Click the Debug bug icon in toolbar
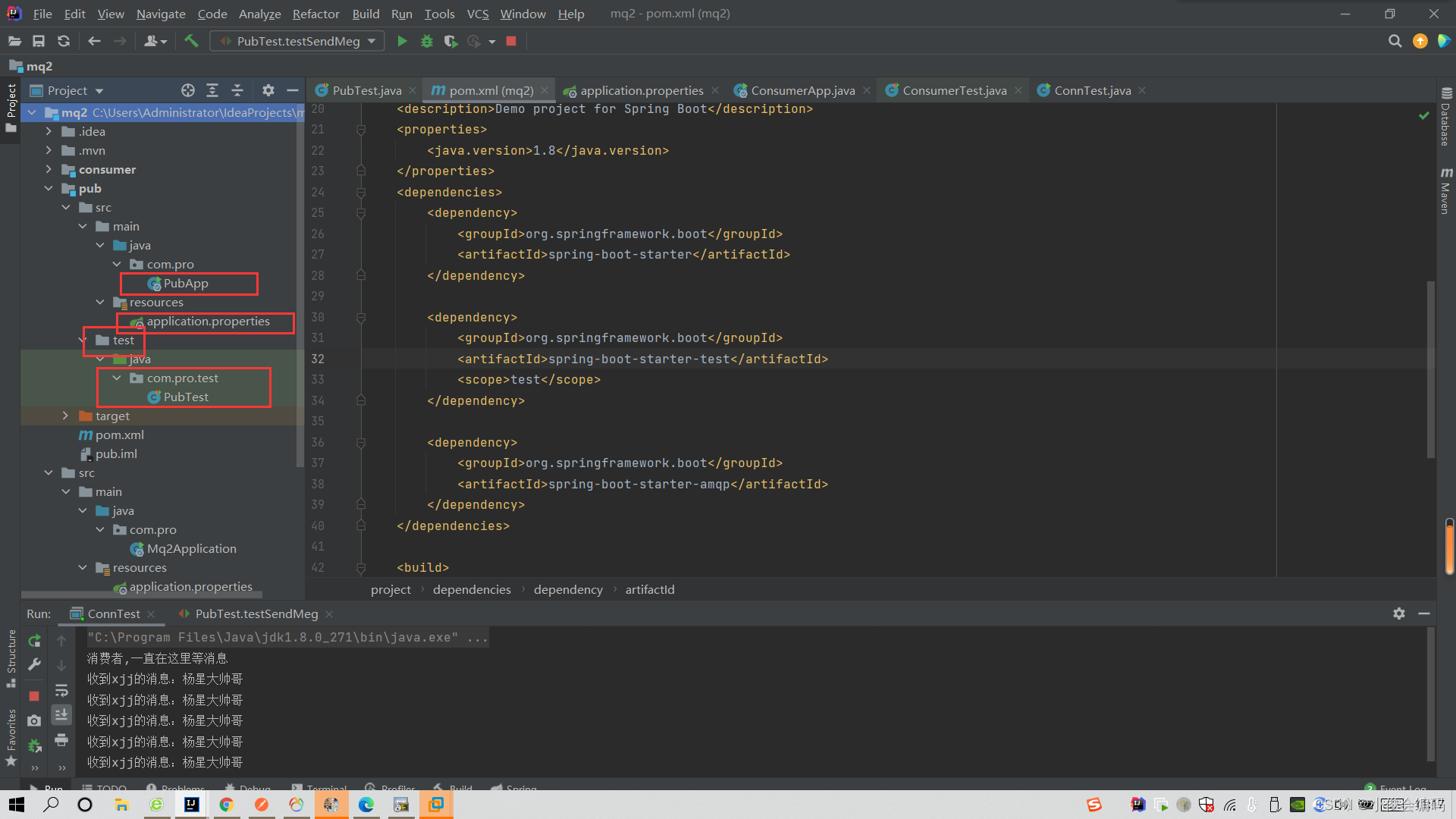 [x=427, y=41]
